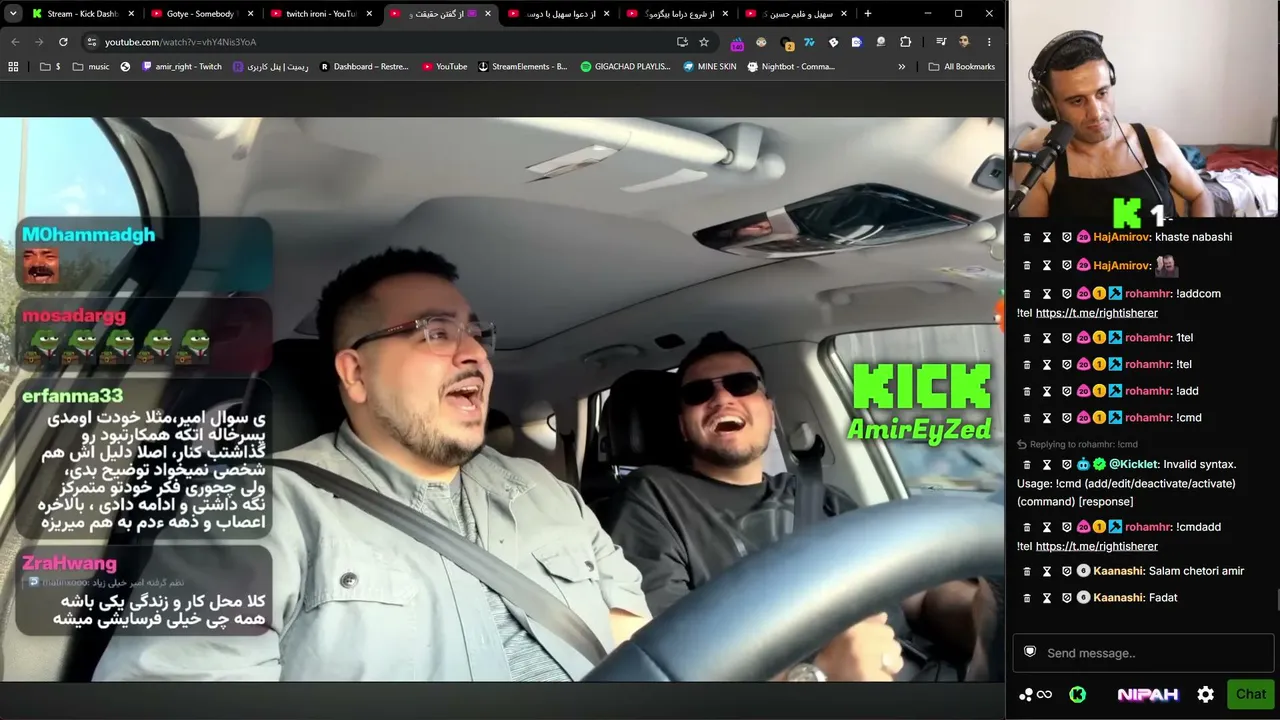Open the StreamElements bookmark
Image resolution: width=1280 pixels, height=720 pixels.
tap(523, 67)
